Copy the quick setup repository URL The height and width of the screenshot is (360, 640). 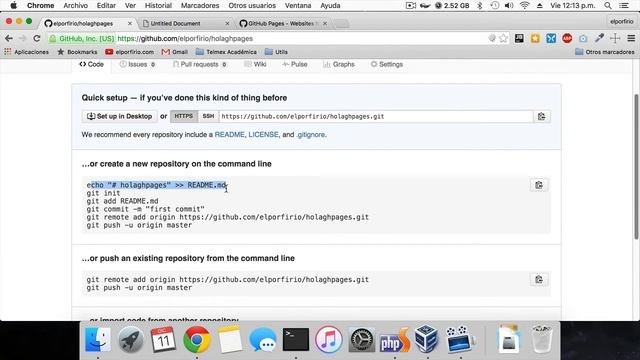pos(541,116)
